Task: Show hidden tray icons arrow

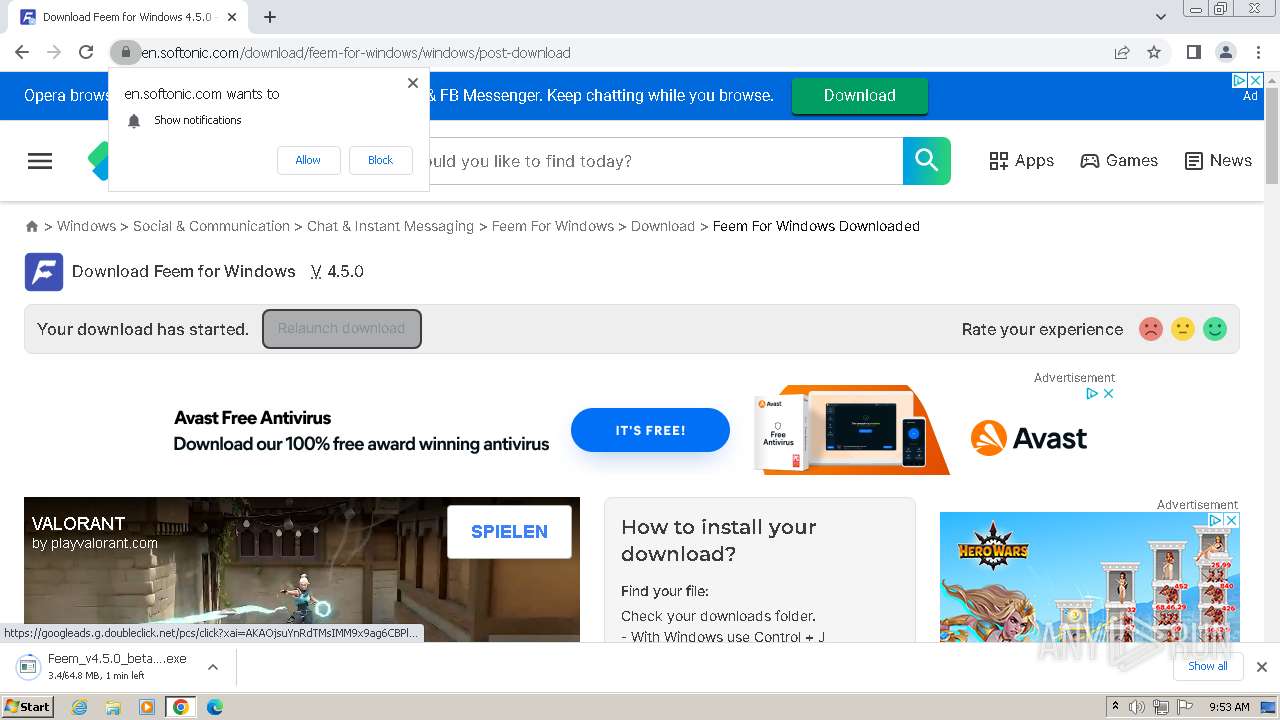Action: pos(1115,707)
